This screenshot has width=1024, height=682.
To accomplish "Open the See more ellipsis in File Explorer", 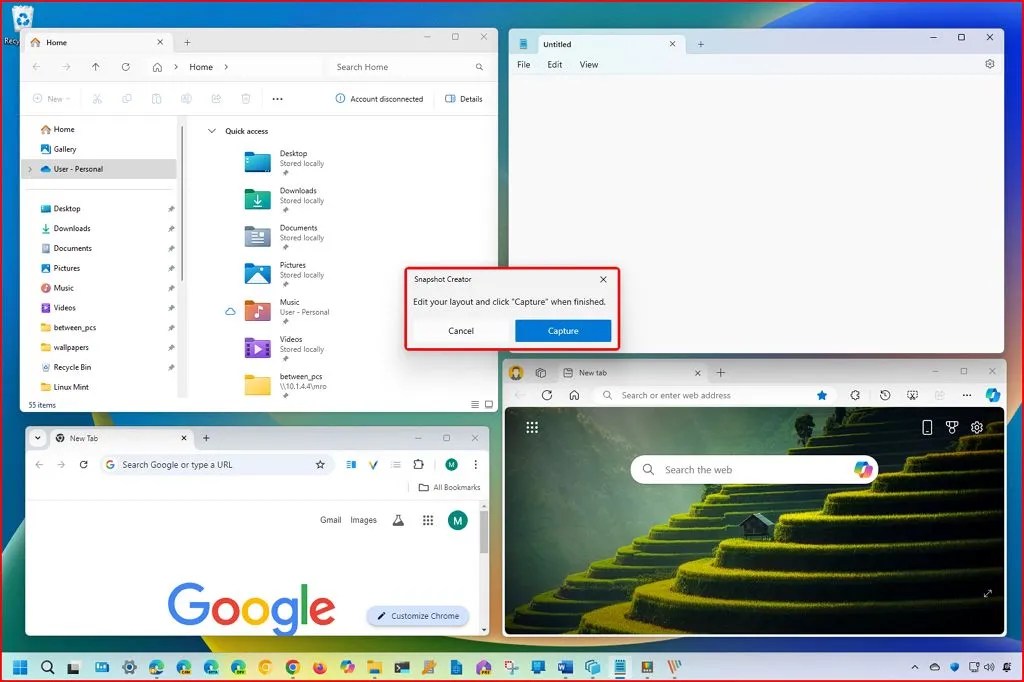I will 277,99.
